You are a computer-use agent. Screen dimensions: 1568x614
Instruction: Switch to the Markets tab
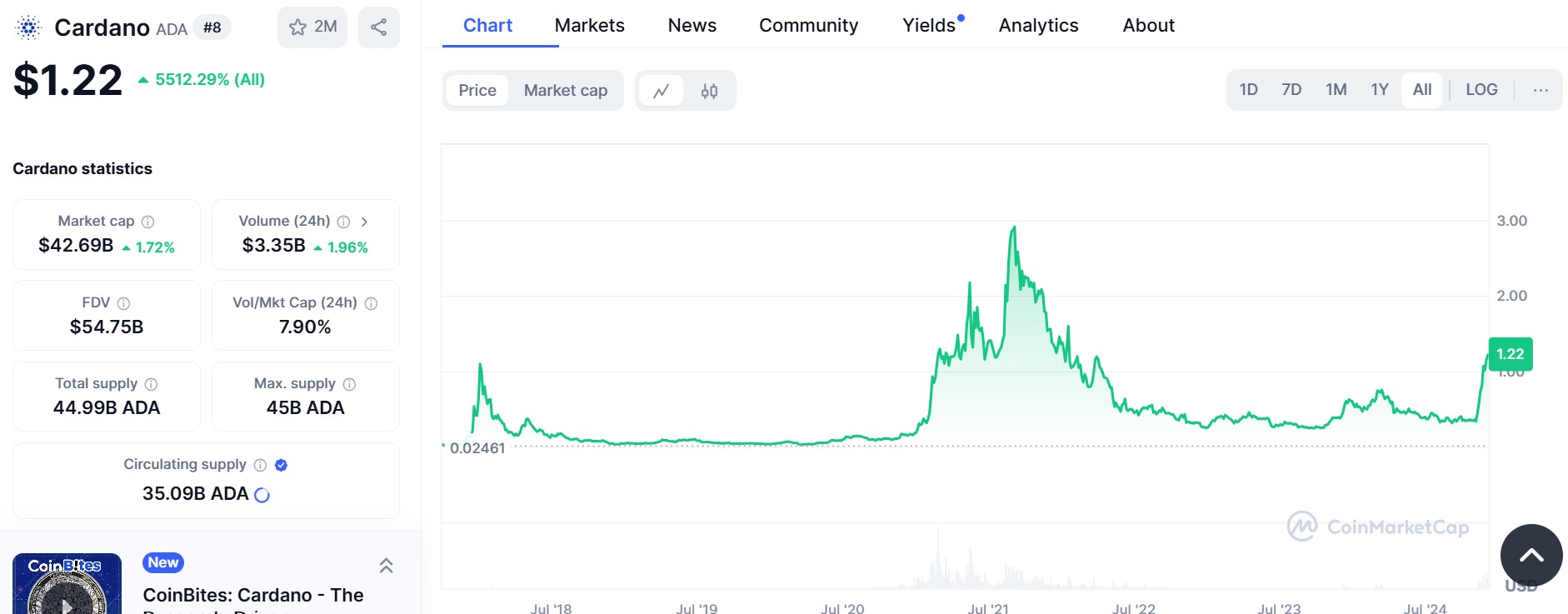tap(590, 25)
